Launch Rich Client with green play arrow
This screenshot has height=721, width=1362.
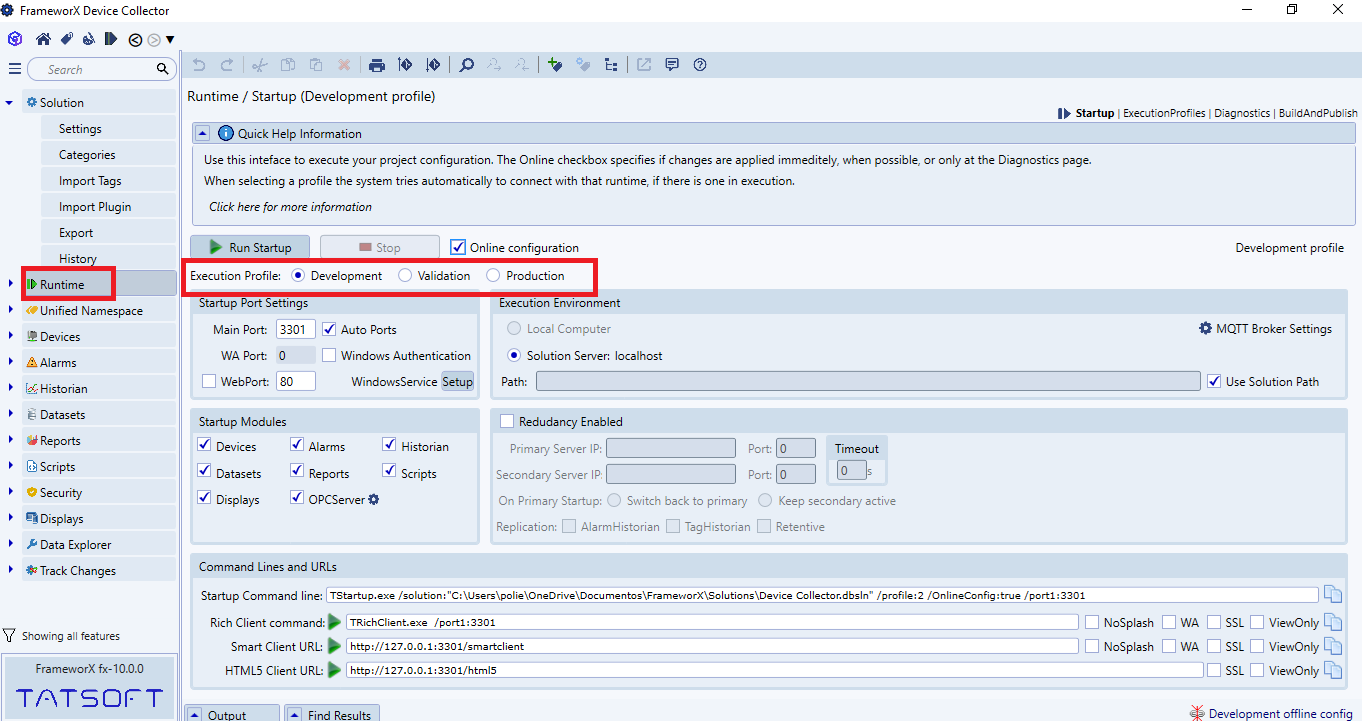(335, 622)
